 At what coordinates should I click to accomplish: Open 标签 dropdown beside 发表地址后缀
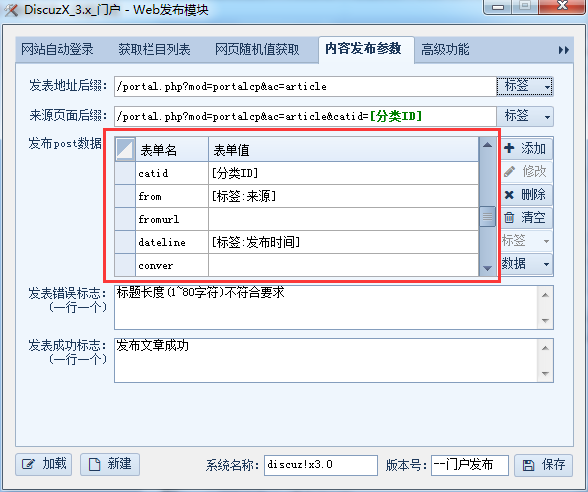click(525, 86)
